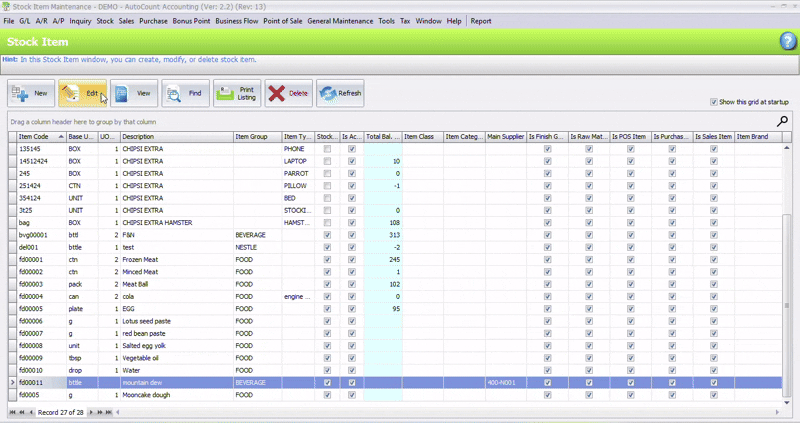
Task: Toggle Is Sales Item checkbox for Frozen Meat
Action: [x=713, y=259]
